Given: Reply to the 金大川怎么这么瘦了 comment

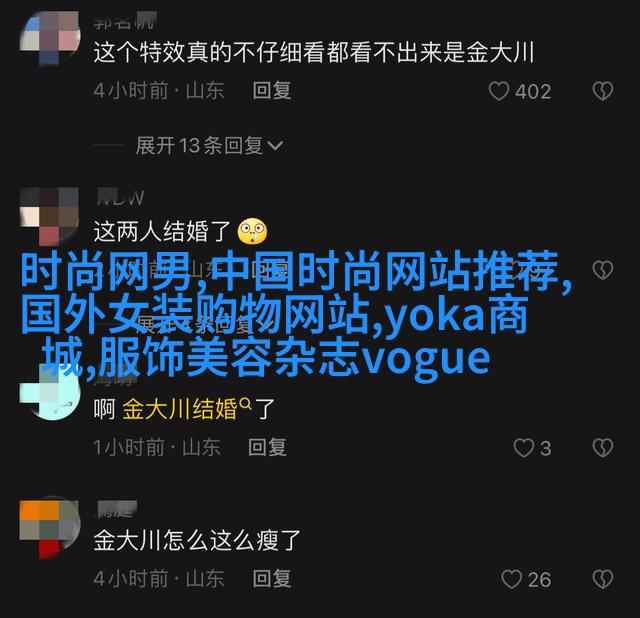Looking at the screenshot, I should 272,578.
